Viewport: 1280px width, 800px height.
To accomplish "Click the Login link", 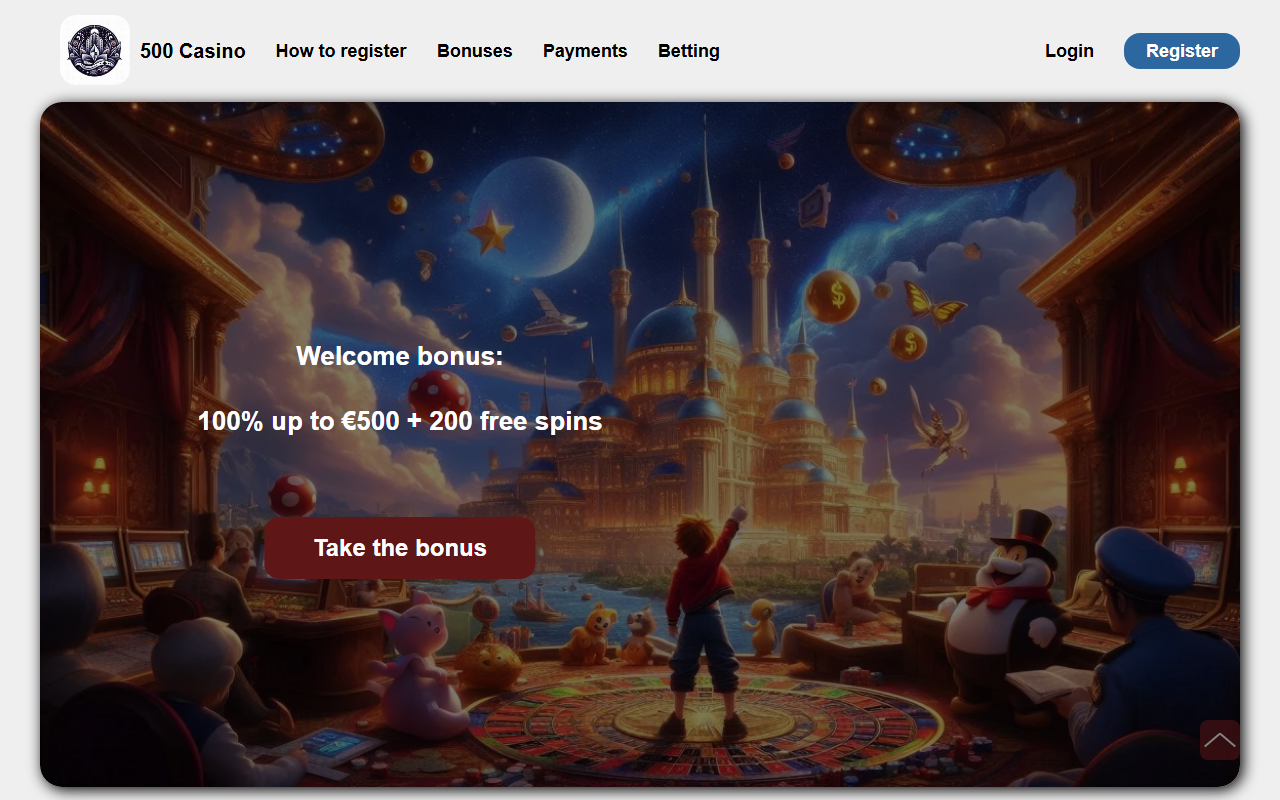I will (x=1069, y=51).
